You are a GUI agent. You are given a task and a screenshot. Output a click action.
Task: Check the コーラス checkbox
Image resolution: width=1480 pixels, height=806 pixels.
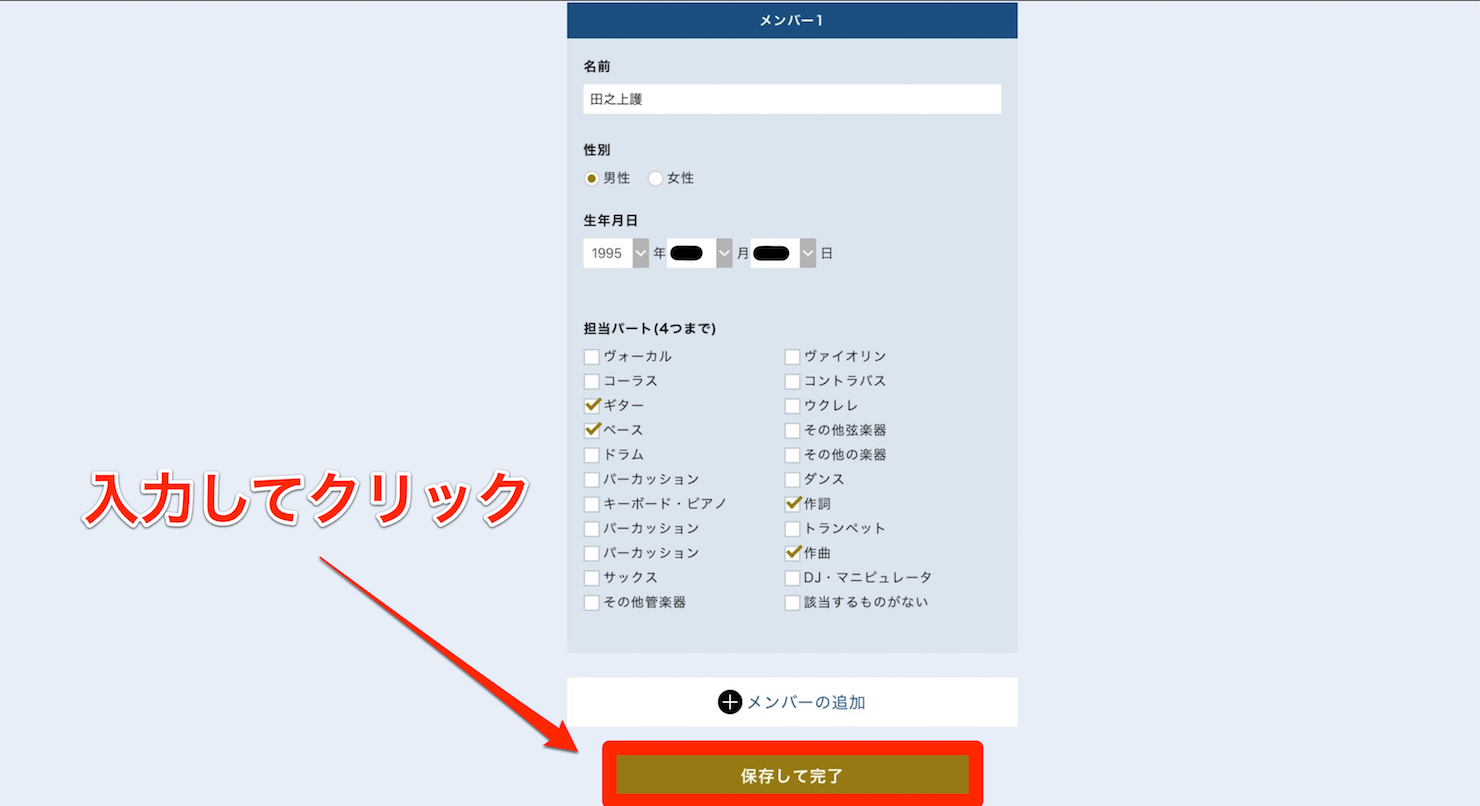[x=592, y=381]
